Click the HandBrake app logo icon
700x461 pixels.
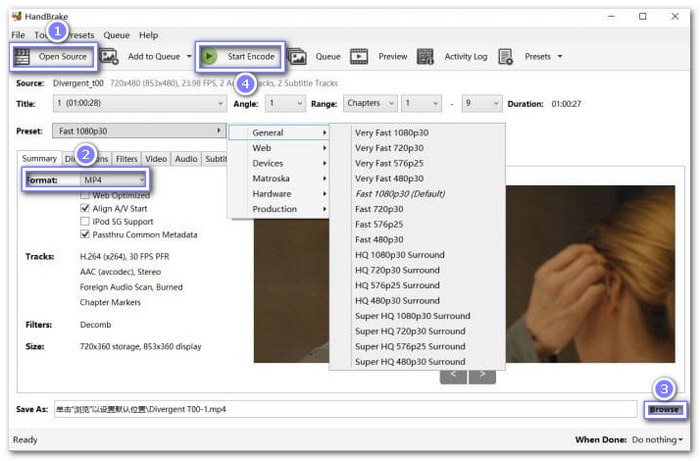[17, 17]
